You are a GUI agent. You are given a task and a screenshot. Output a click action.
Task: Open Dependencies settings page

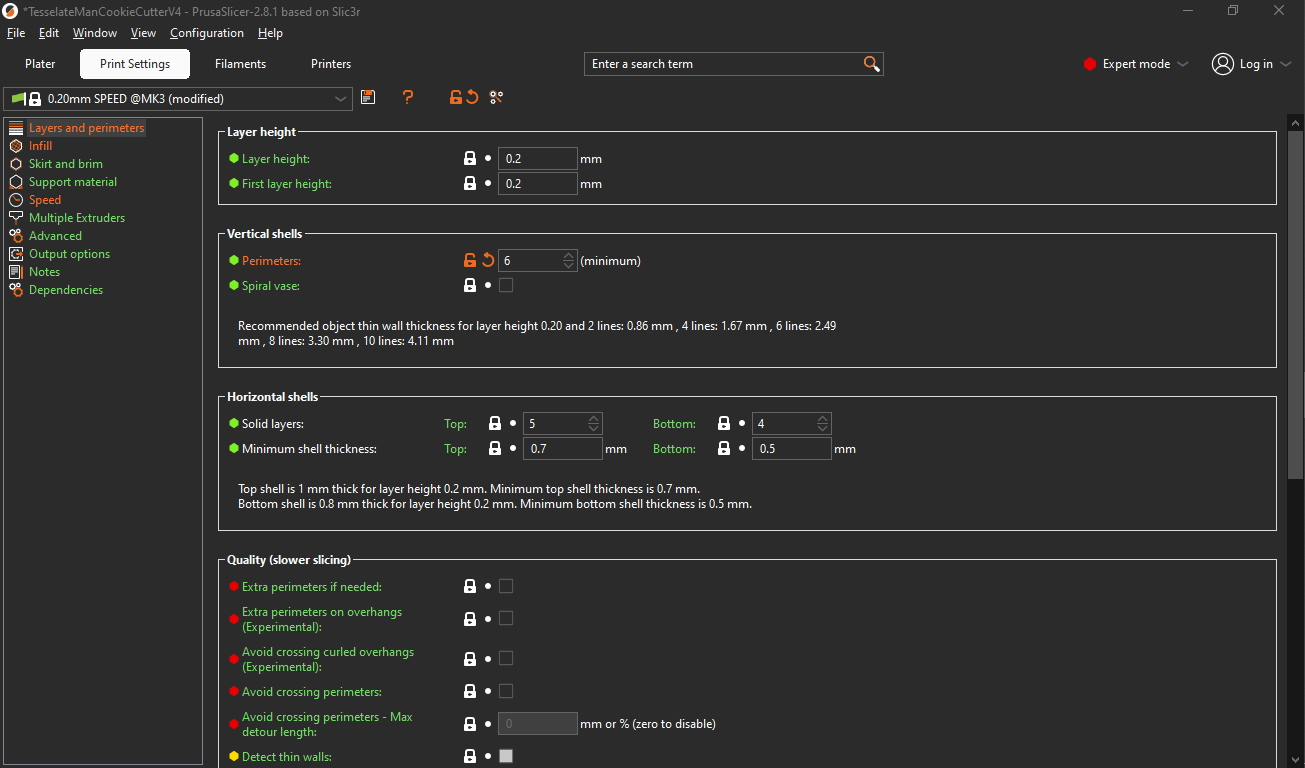point(65,290)
